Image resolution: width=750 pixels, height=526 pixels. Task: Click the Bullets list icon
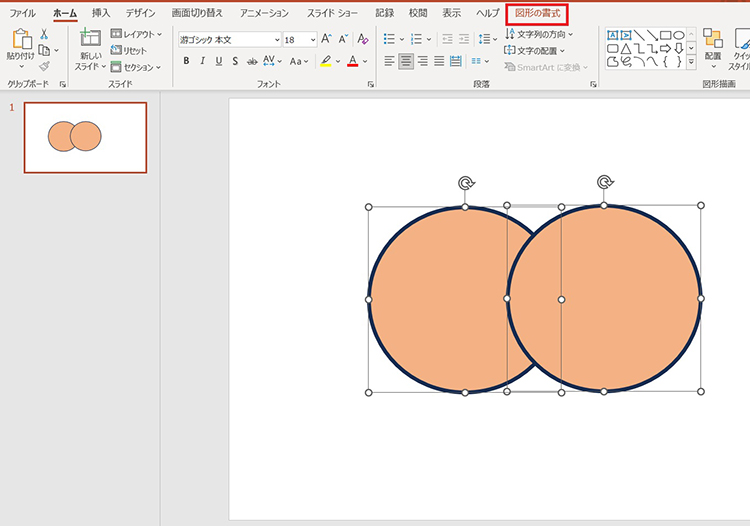click(x=388, y=39)
